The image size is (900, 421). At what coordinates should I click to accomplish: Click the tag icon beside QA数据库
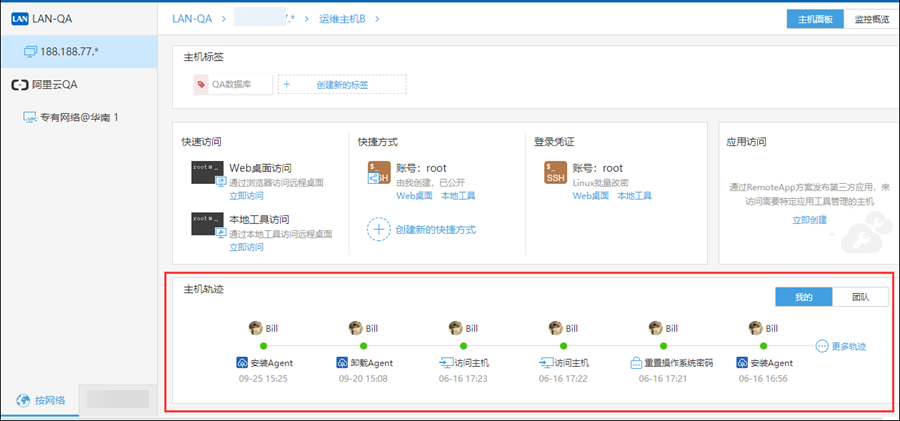(x=200, y=86)
